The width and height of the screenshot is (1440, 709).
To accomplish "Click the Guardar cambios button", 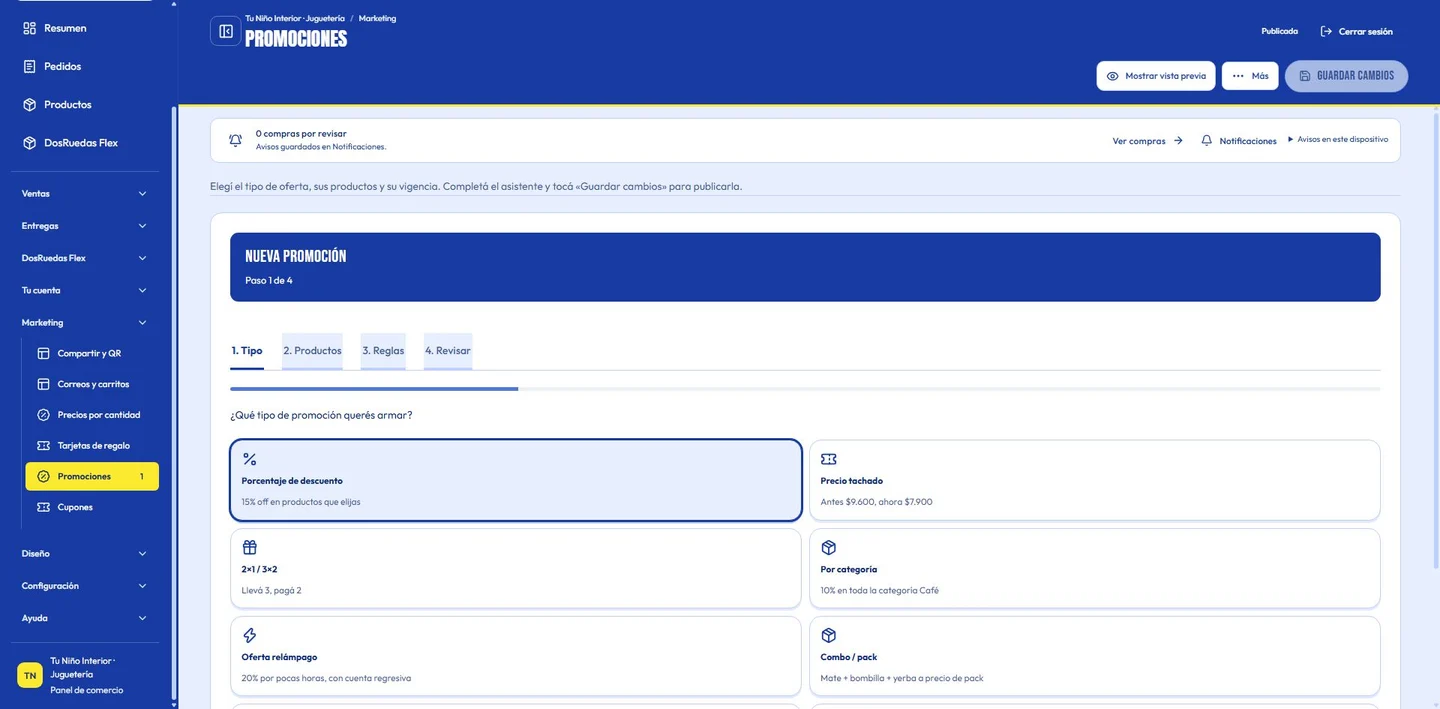I will [1346, 76].
